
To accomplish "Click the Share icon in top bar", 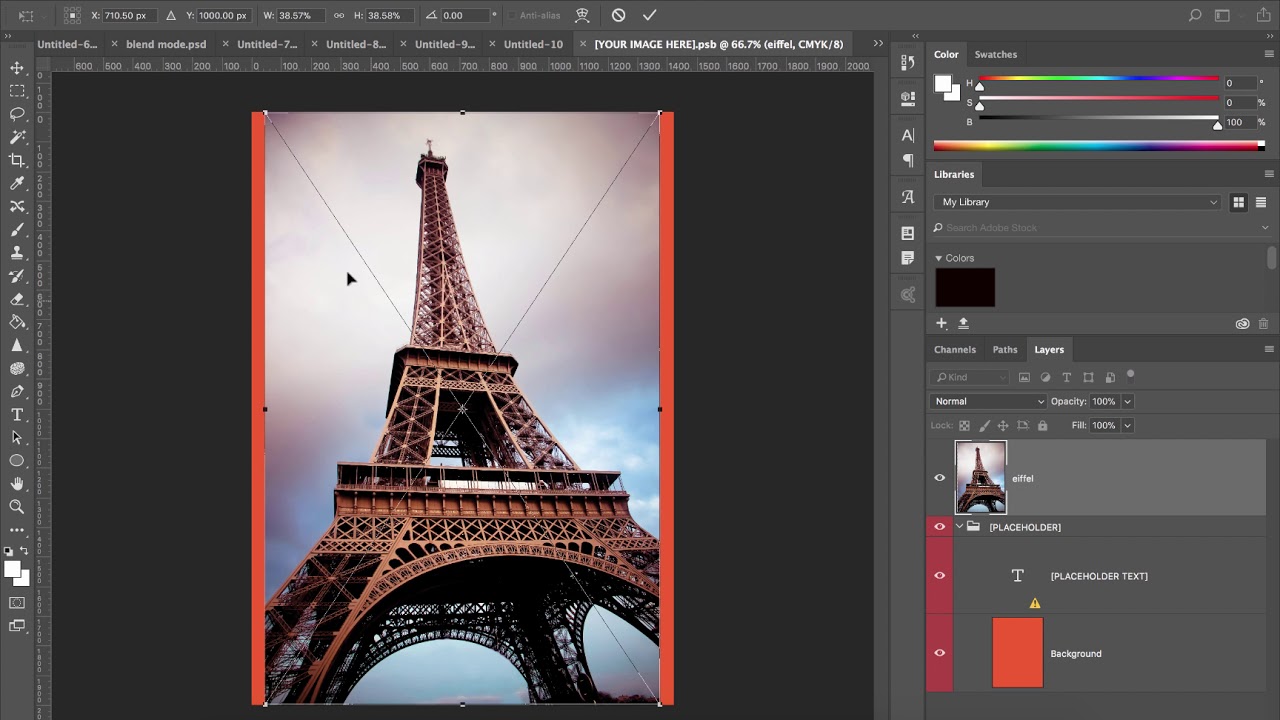I will pos(1262,15).
